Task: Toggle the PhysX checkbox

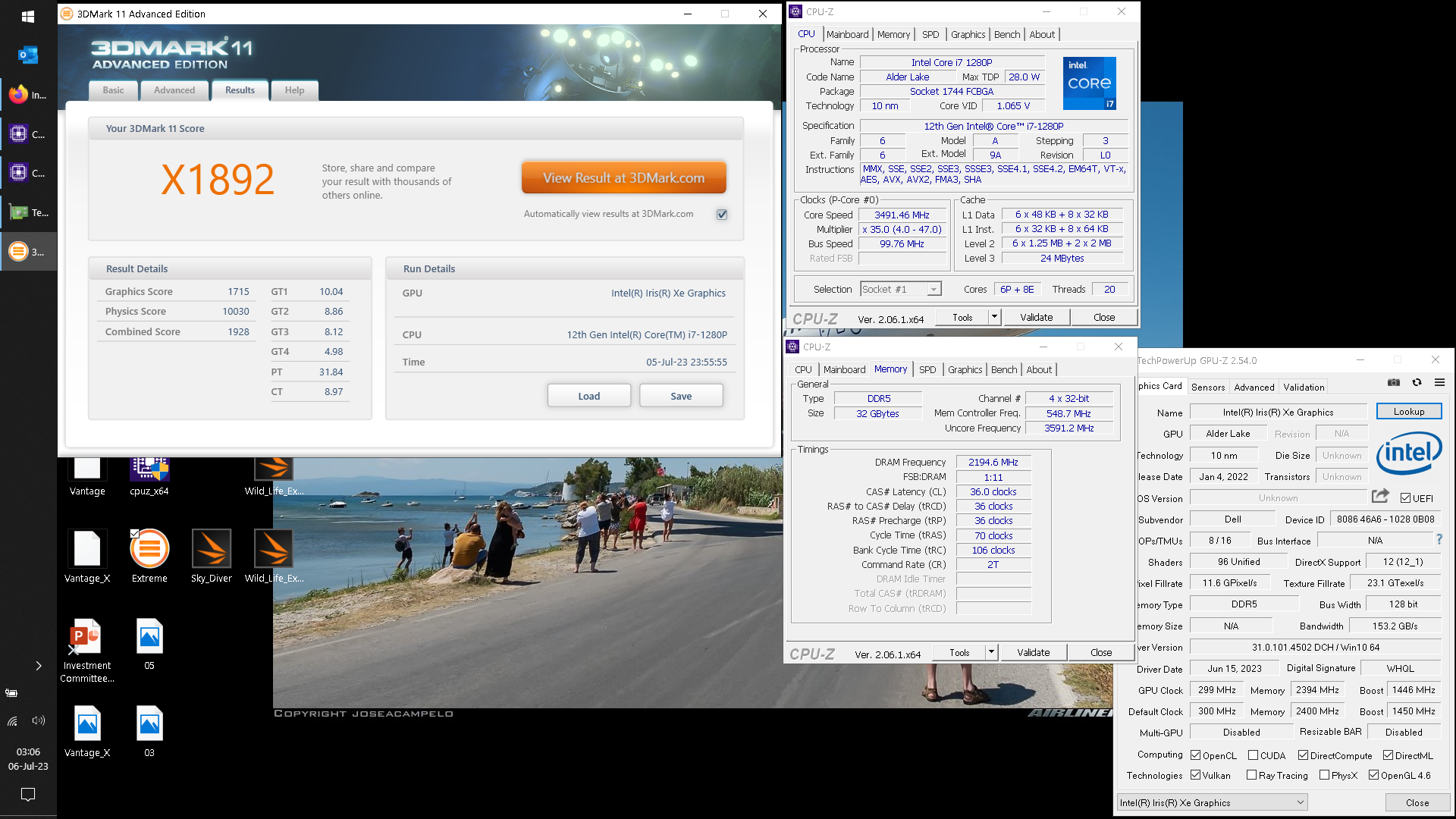Action: coord(1325,775)
